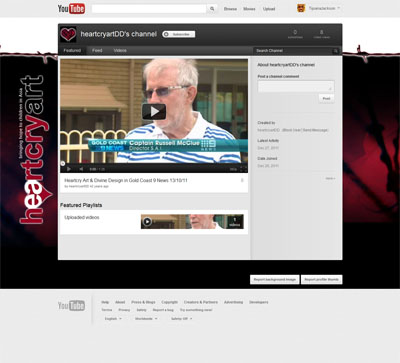The image size is (400, 363).
Task: Click the Help footer link
Action: pos(105,302)
